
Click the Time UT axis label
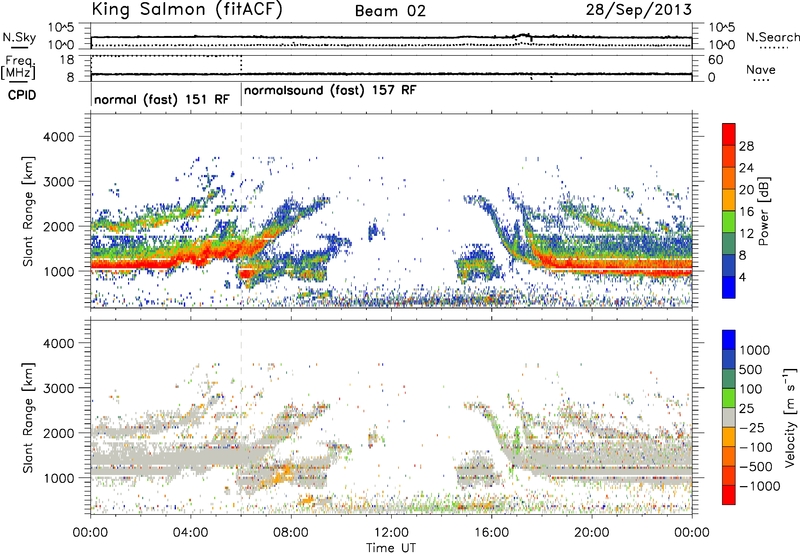391,548
